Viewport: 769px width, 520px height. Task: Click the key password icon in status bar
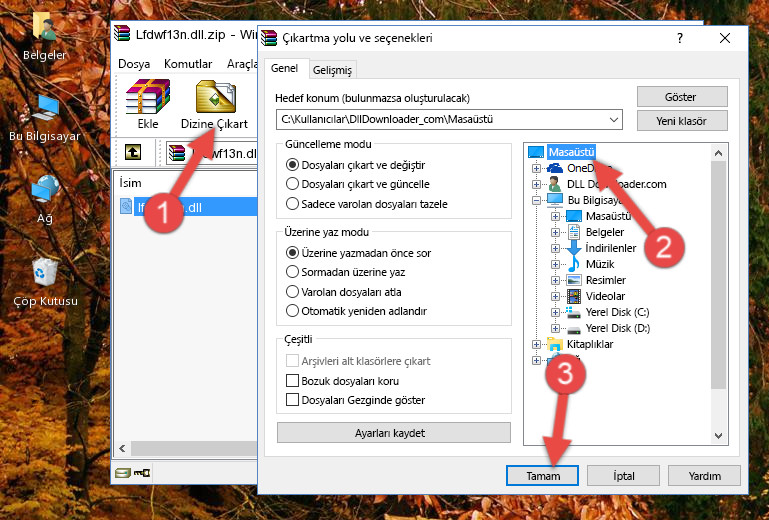point(142,473)
